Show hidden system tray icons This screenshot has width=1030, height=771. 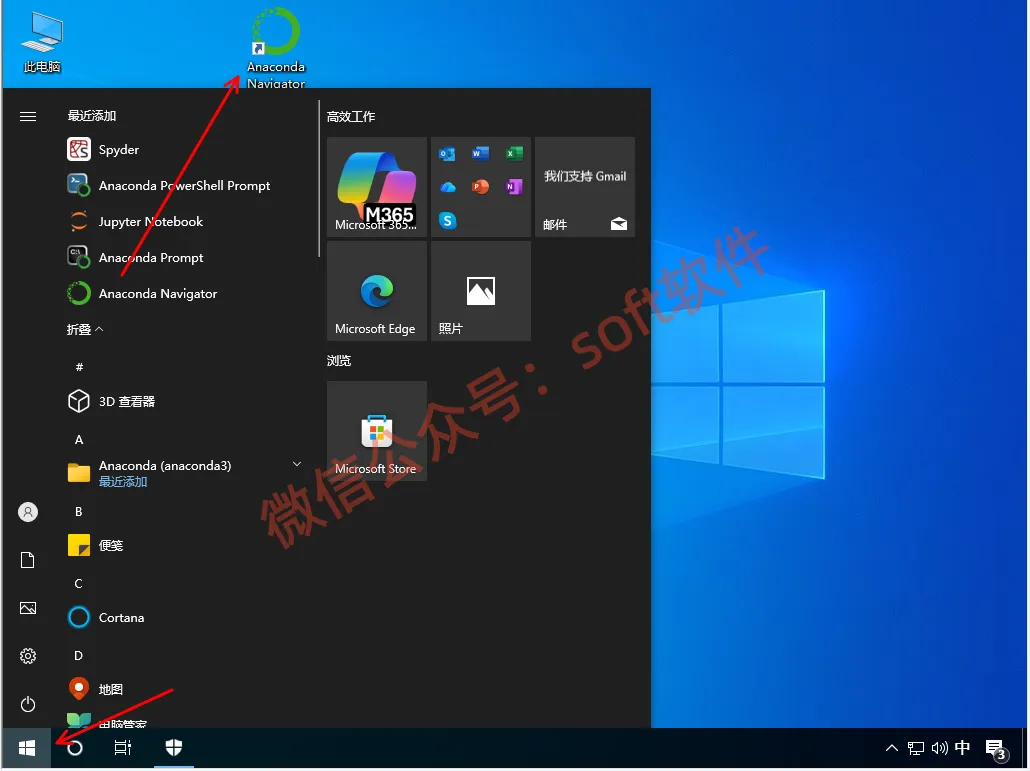[x=892, y=748]
